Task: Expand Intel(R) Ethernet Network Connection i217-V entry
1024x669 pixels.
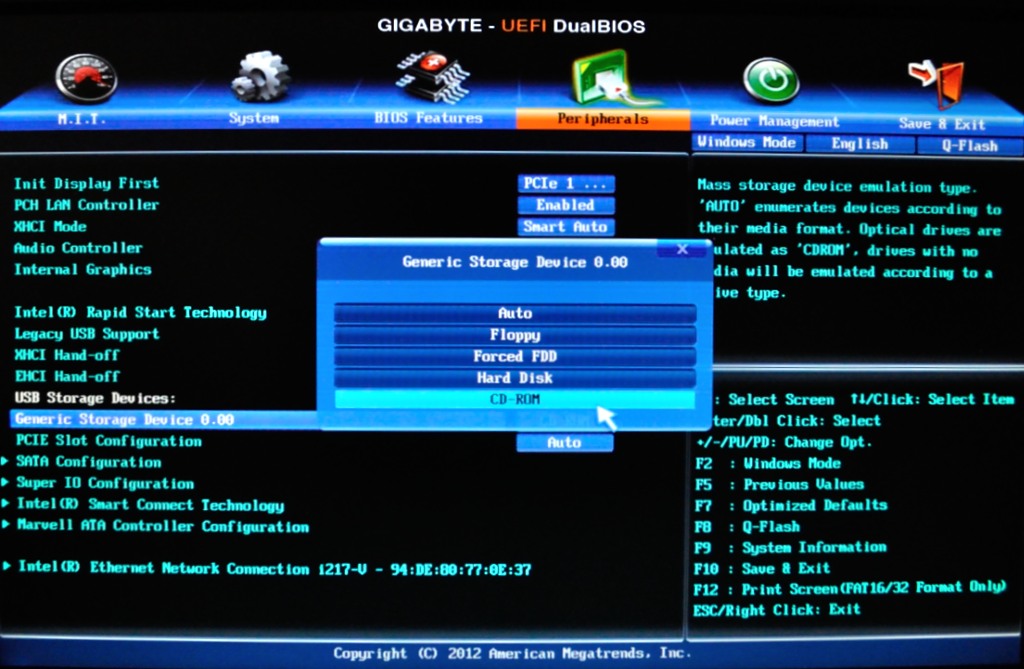Action: pyautogui.click(x=274, y=568)
